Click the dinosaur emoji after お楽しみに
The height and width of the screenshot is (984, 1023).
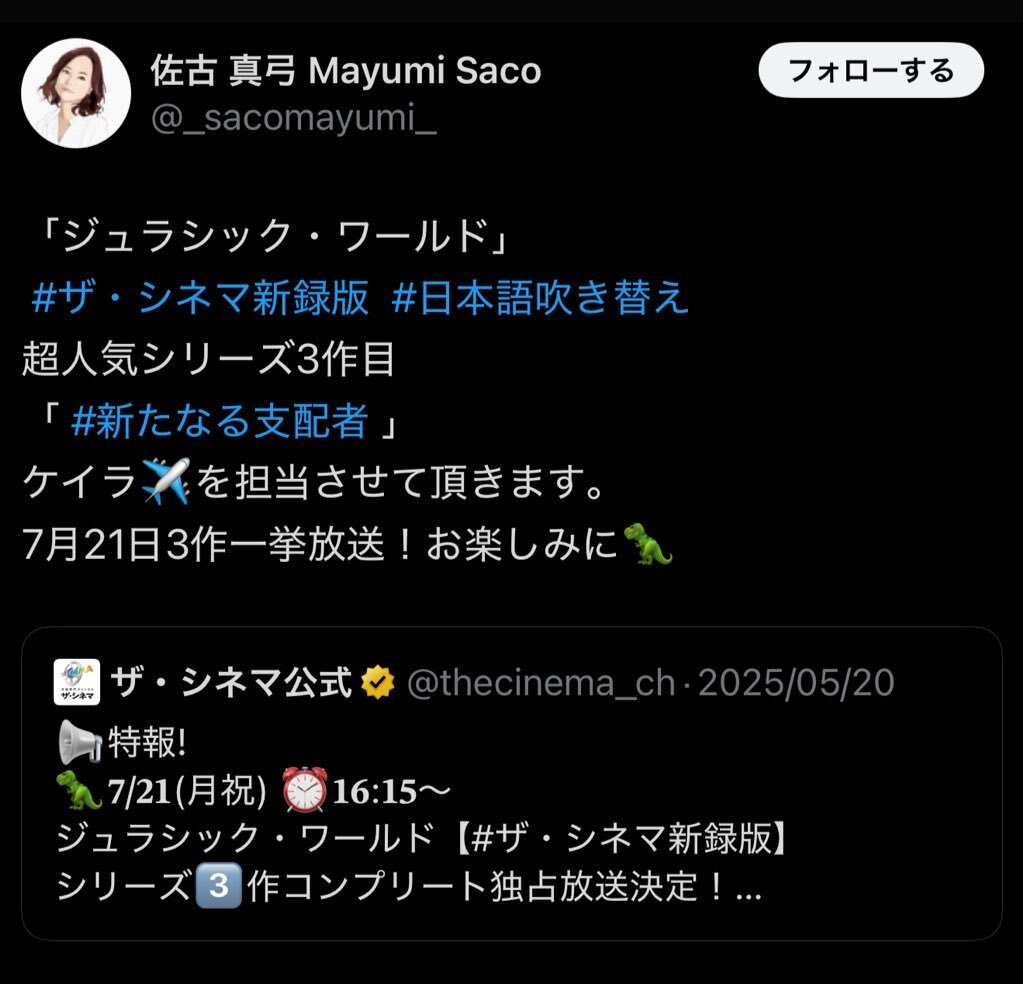click(x=648, y=543)
